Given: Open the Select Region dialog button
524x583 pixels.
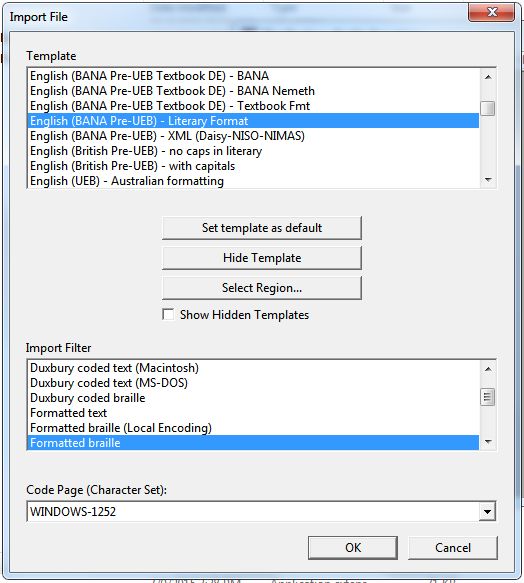Looking at the screenshot, I should tap(262, 288).
